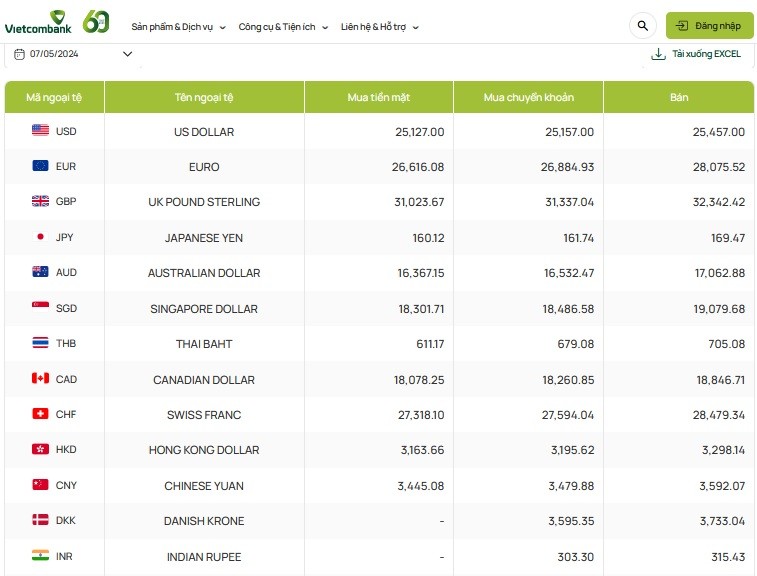Click the date field showing 07/05/2024
The image size is (757, 576).
54,54
